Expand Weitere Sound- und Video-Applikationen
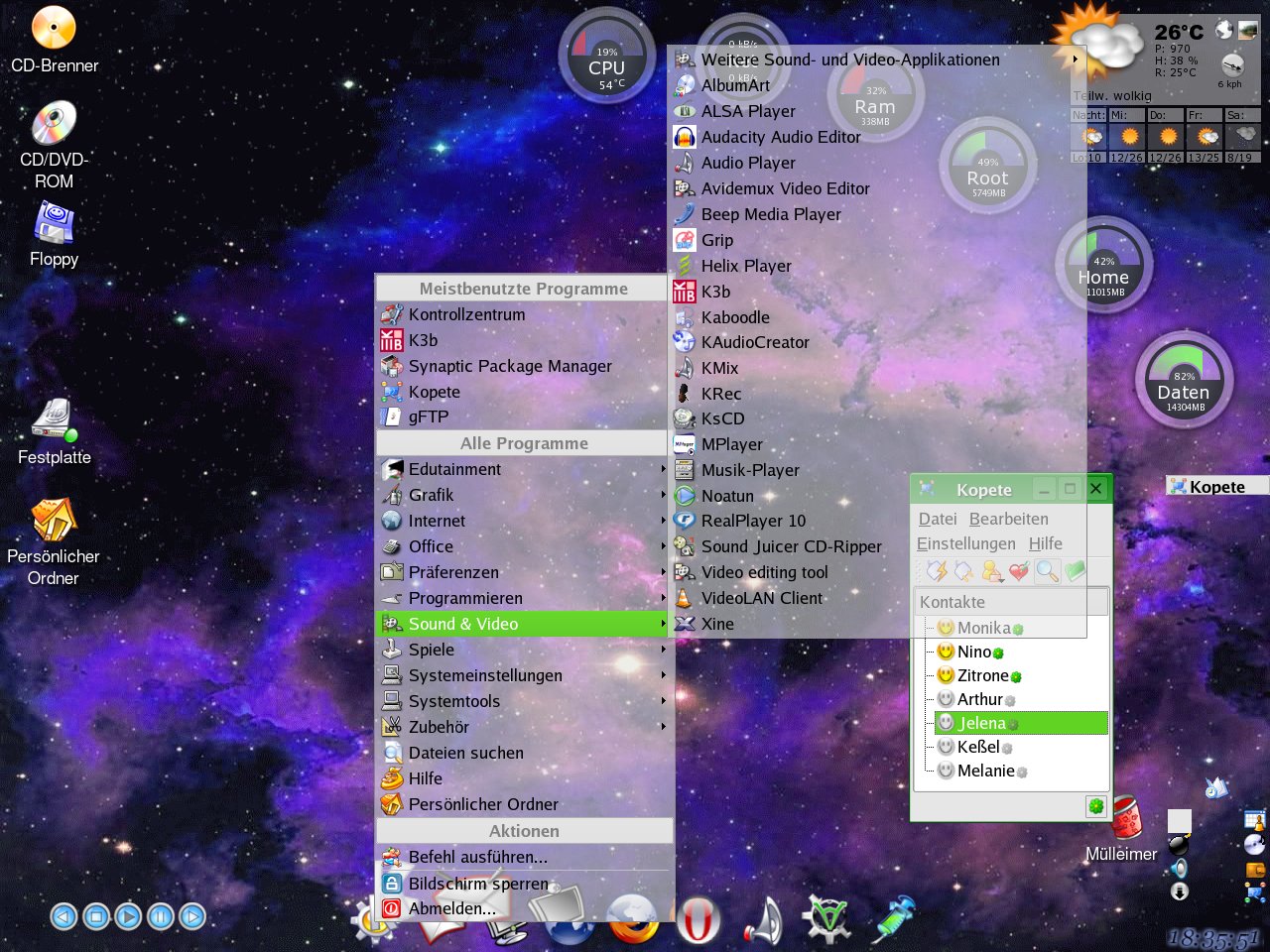The image size is (1270, 952). [x=877, y=59]
